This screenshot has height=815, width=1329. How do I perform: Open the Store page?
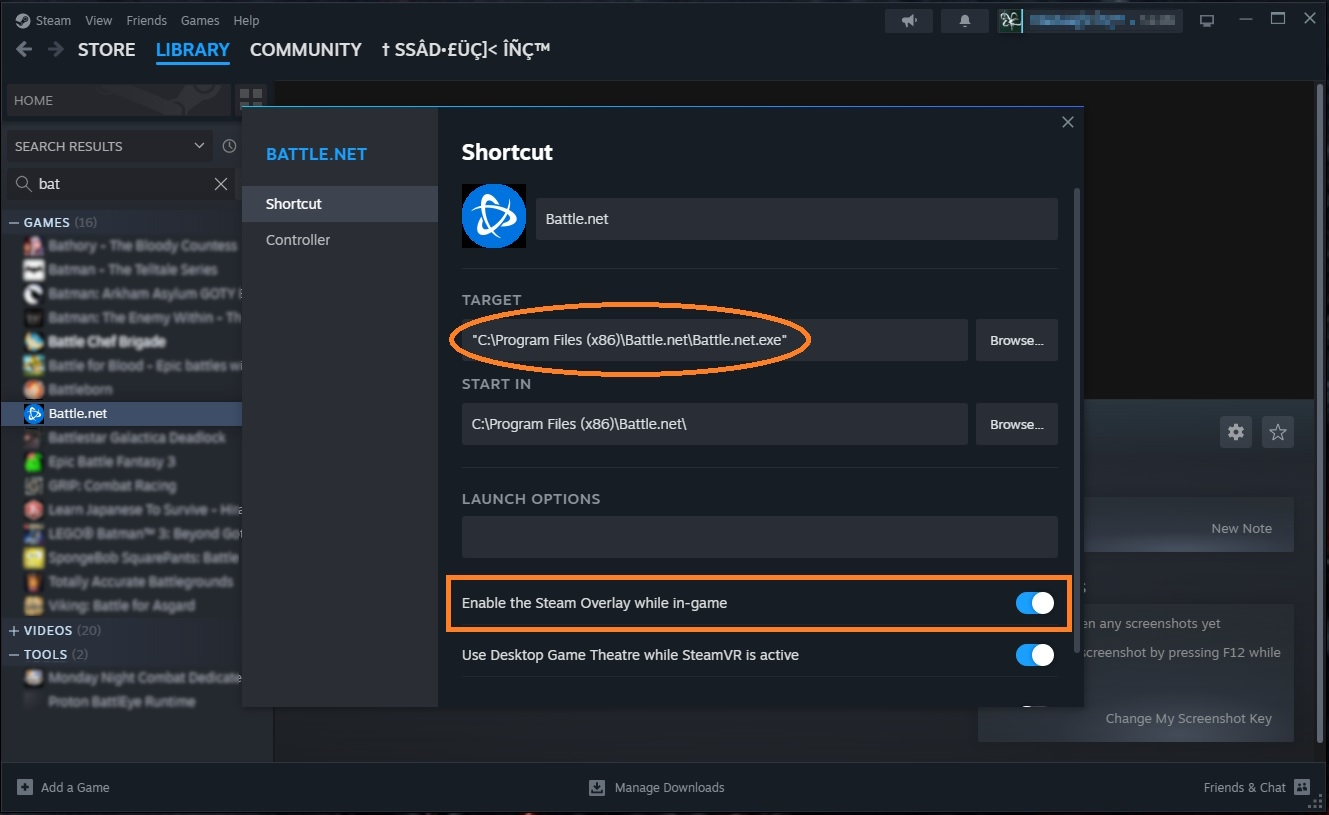tap(106, 49)
